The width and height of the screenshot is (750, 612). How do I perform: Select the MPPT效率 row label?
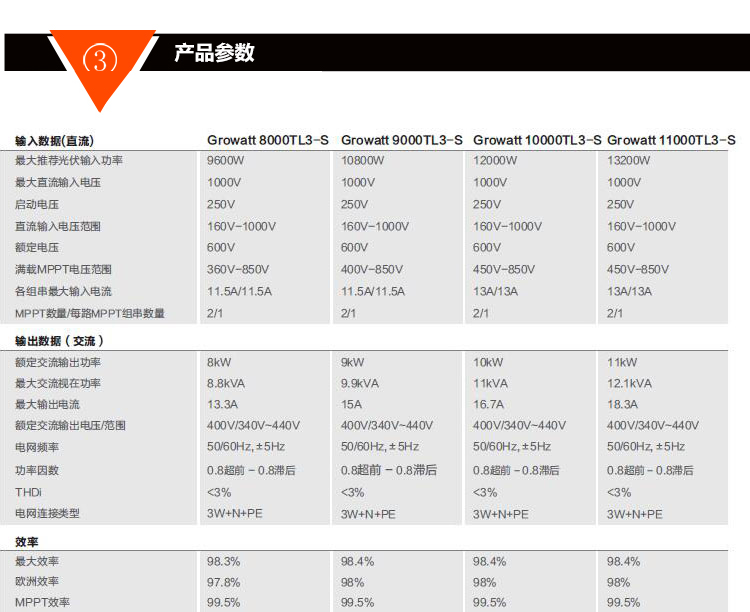[42, 602]
